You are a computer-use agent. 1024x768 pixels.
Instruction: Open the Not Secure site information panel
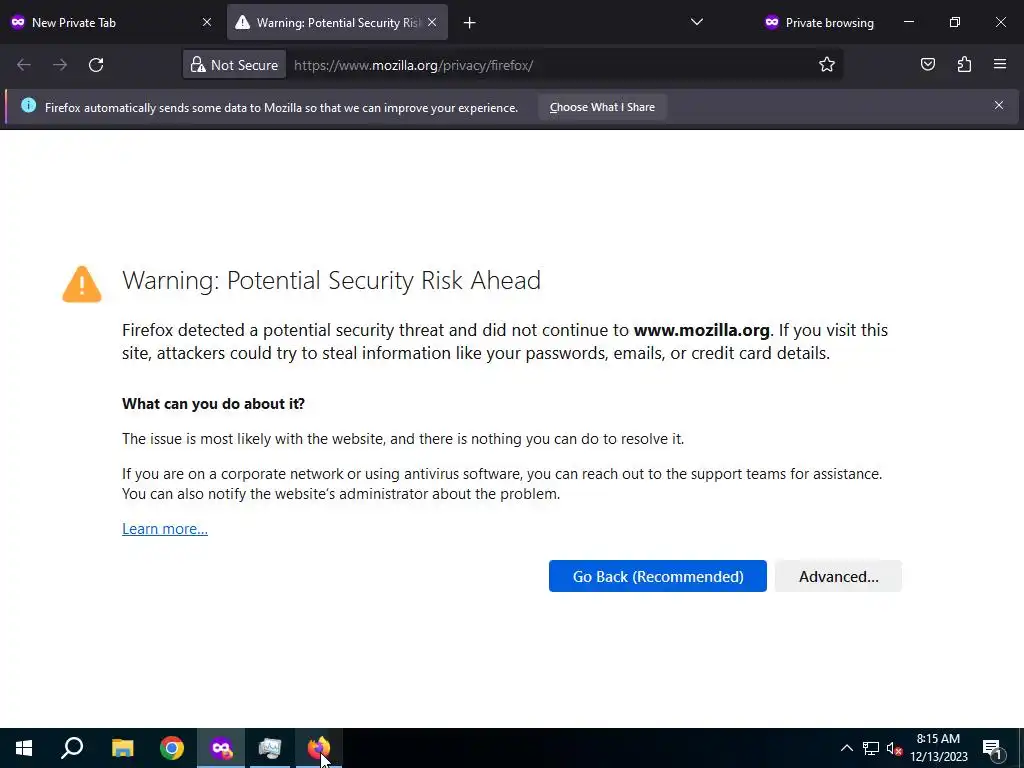(x=234, y=65)
